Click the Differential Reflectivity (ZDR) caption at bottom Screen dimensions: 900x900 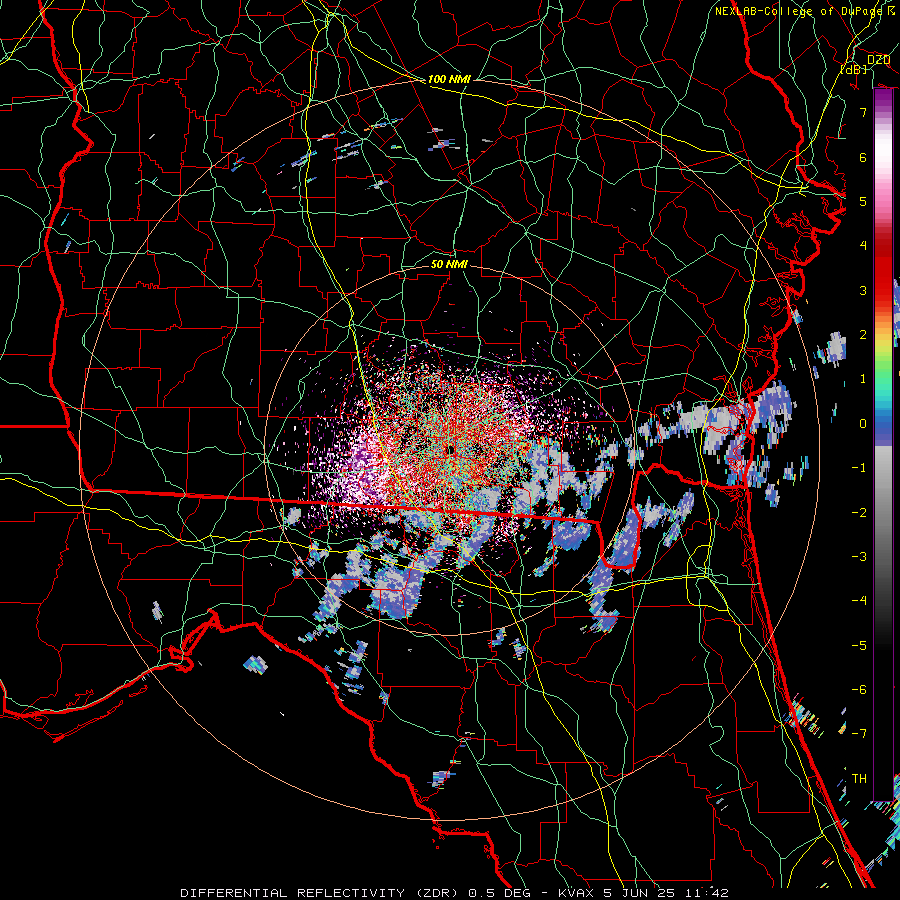click(454, 893)
